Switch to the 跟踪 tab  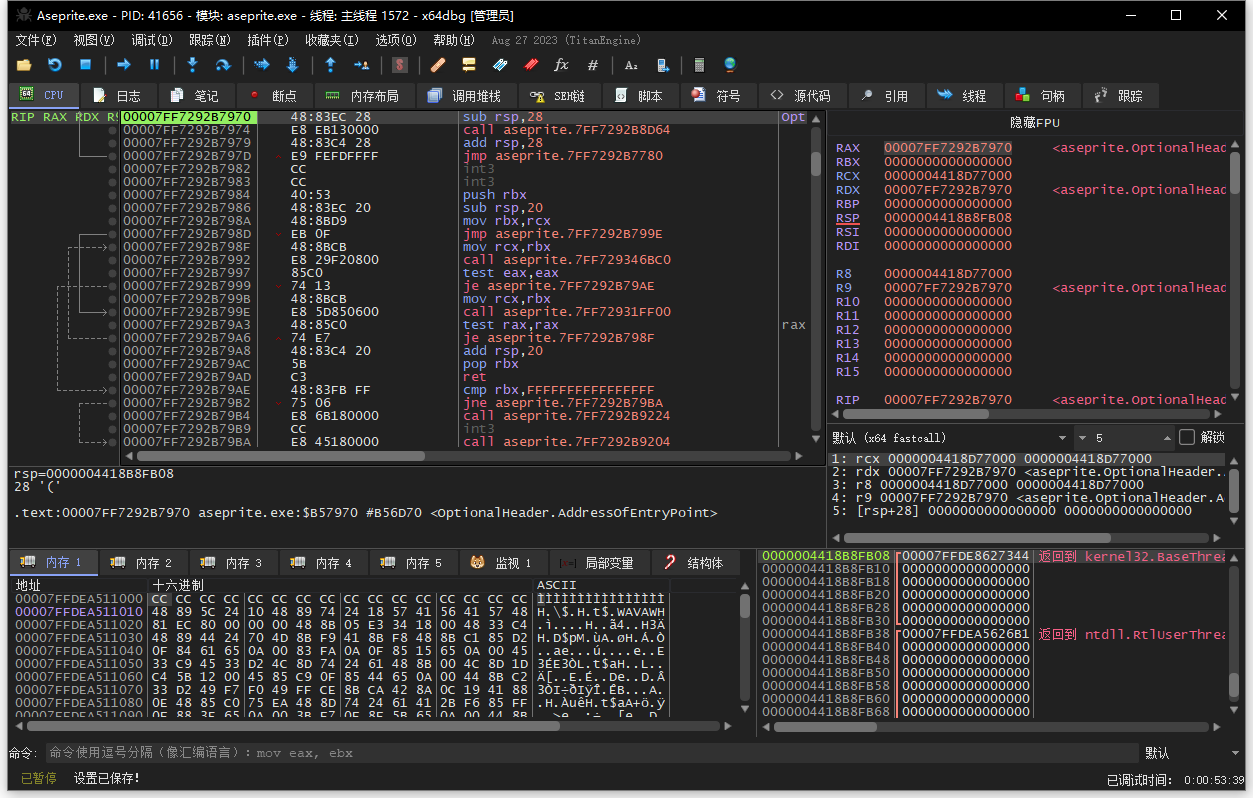(1119, 96)
